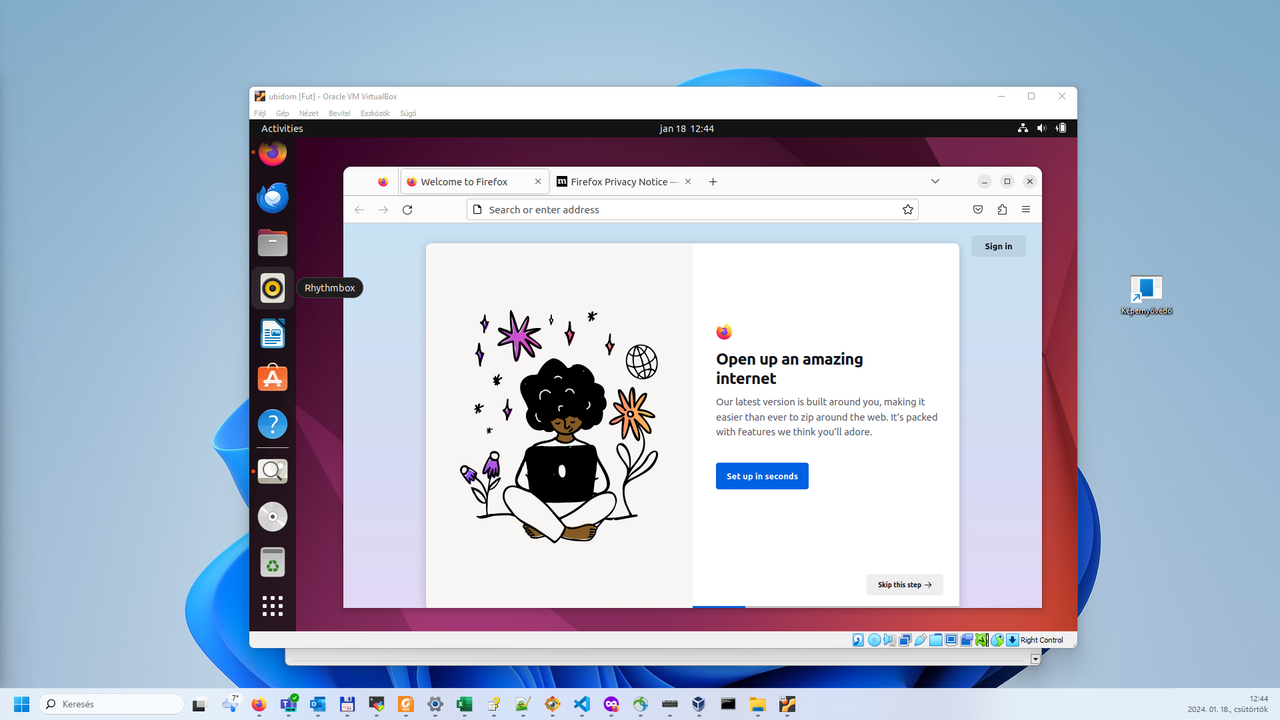Open the Help icon in the dock
Image resolution: width=1280 pixels, height=720 pixels.
pyautogui.click(x=272, y=424)
